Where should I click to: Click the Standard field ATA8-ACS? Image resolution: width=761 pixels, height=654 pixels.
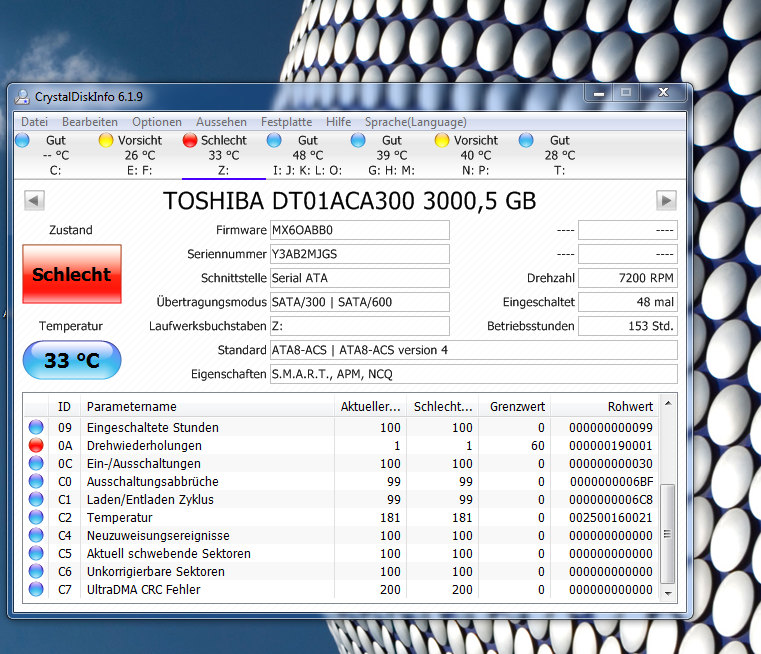click(x=474, y=350)
